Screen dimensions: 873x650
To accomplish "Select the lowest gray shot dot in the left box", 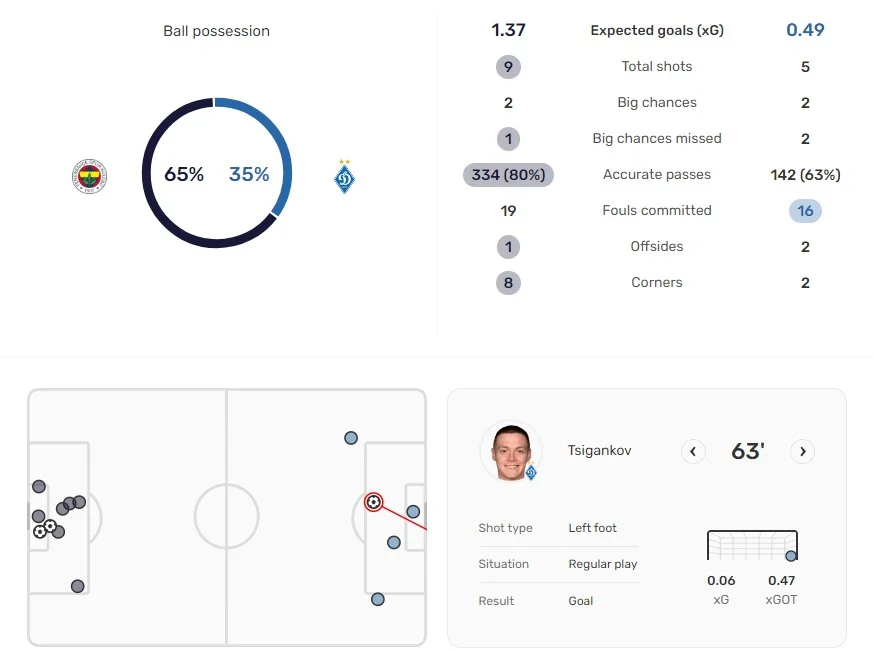I will click(x=77, y=586).
